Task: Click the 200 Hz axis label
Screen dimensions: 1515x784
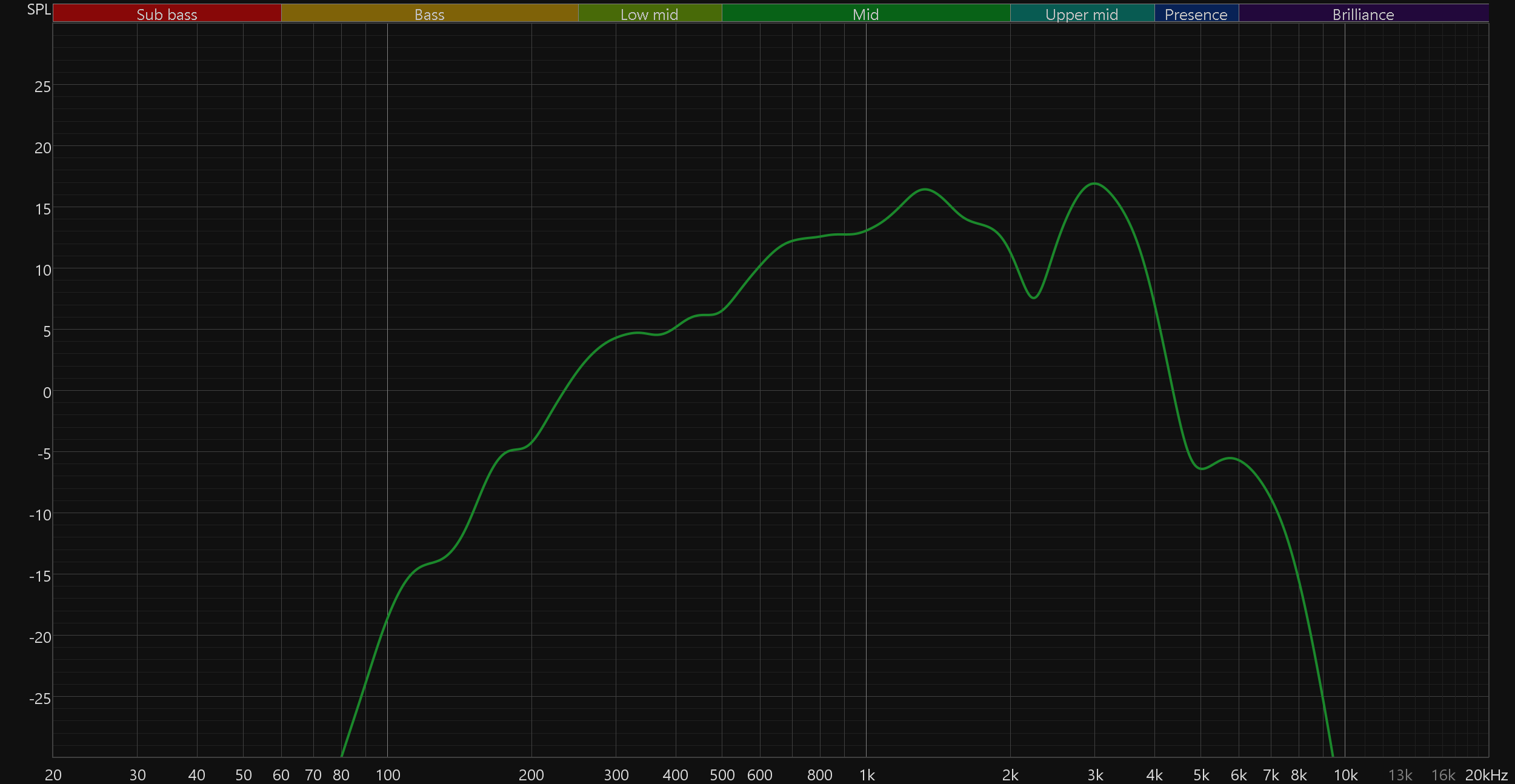Action: coord(531,775)
